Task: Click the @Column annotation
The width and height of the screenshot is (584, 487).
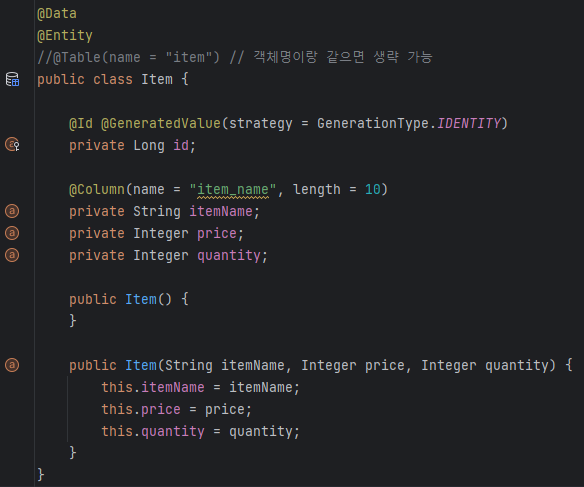Action: tap(97, 190)
